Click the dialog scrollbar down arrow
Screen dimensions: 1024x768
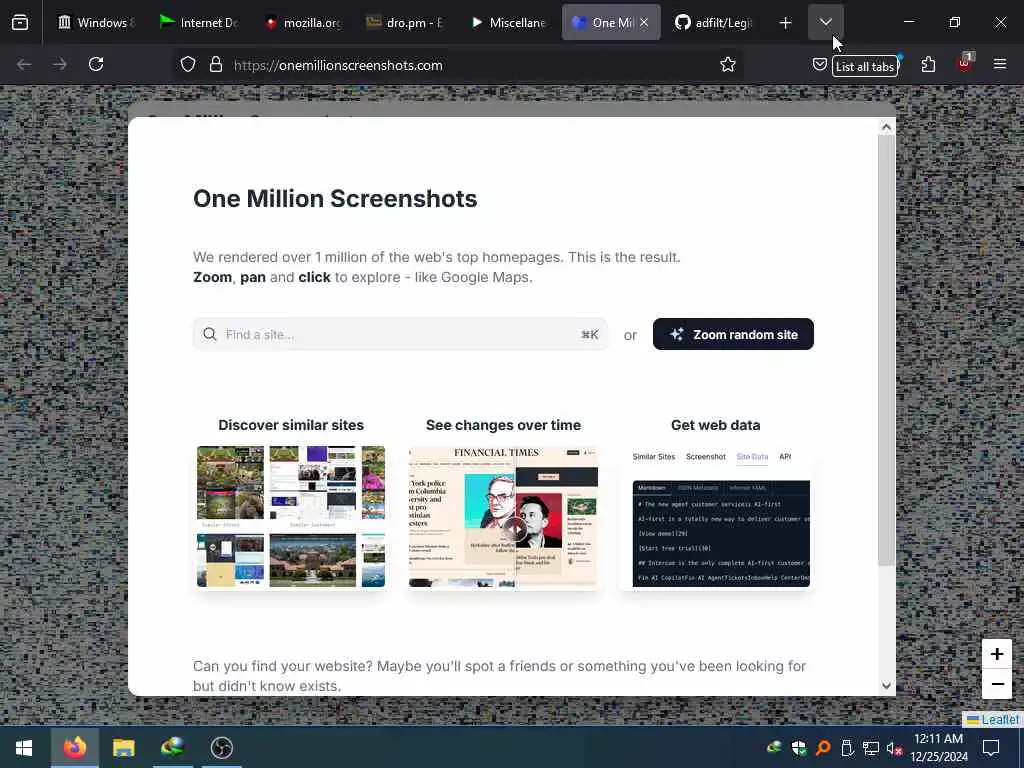(x=886, y=686)
